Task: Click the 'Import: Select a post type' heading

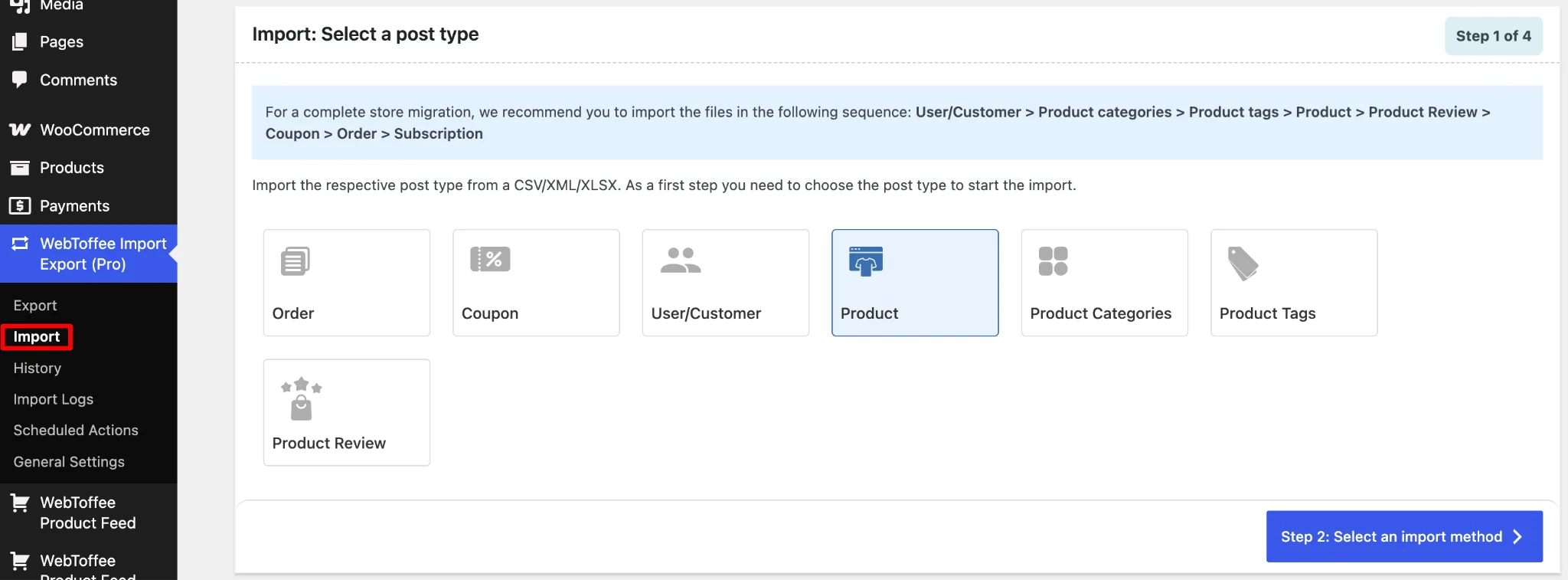Action: (x=365, y=34)
